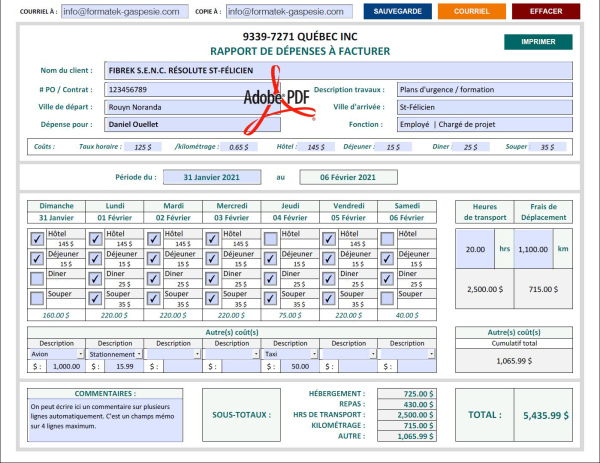
Task: Open the Avion description dropdown
Action: (80, 354)
